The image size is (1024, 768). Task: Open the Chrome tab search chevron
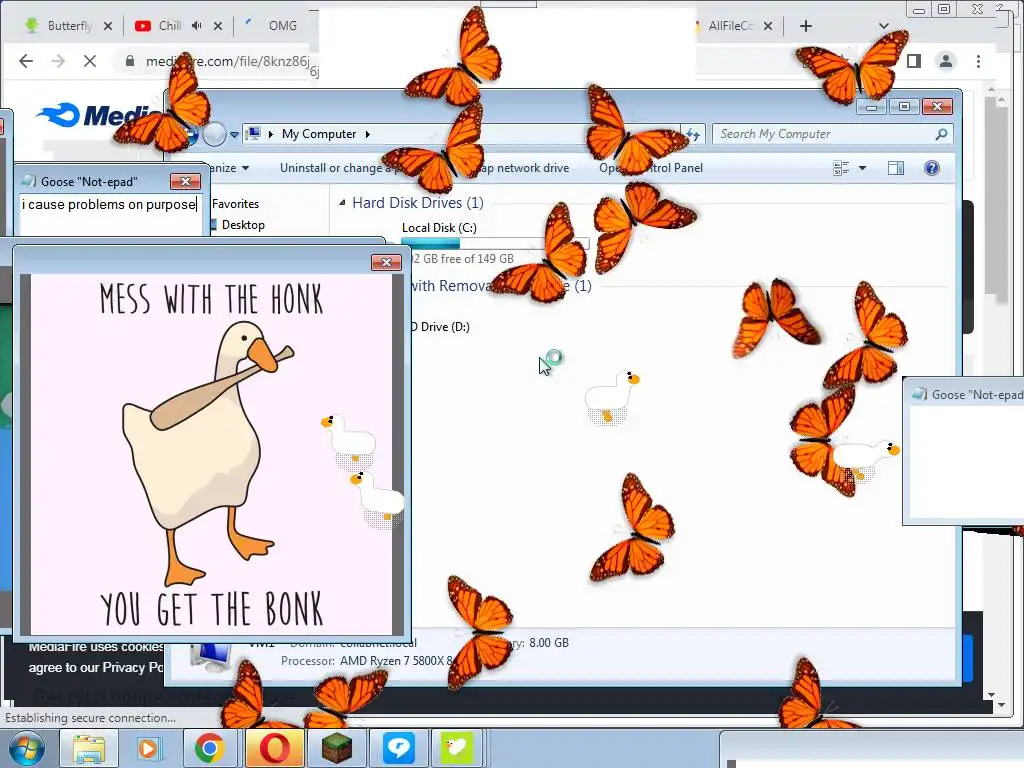pos(884,25)
